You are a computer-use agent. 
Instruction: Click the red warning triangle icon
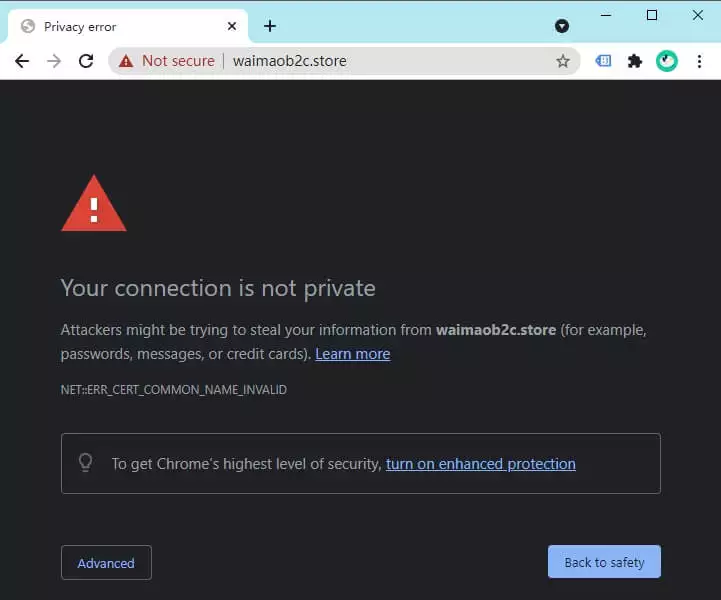point(94,205)
